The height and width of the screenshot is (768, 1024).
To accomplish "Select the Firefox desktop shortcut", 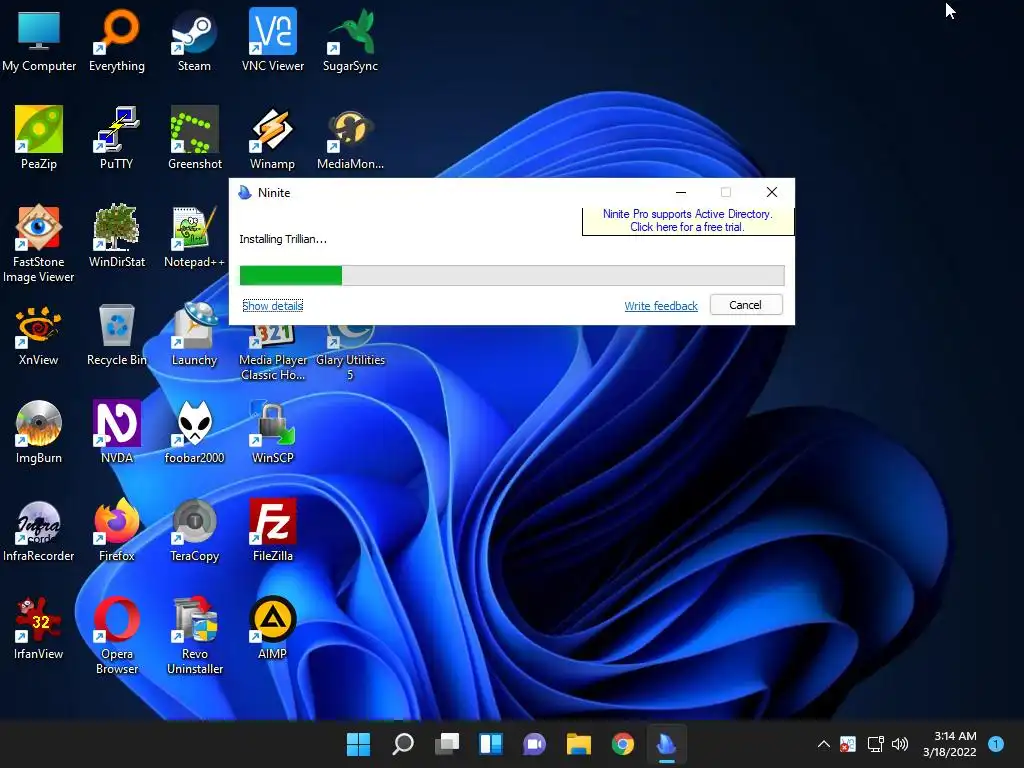I will click(117, 530).
